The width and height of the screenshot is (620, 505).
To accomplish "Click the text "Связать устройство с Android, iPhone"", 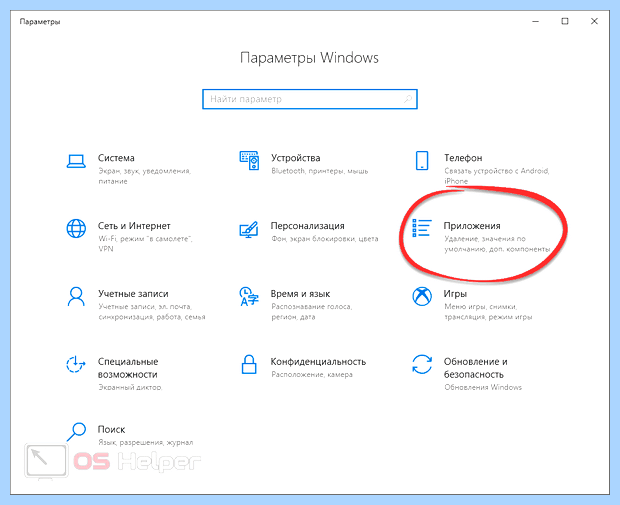I will coord(496,176).
